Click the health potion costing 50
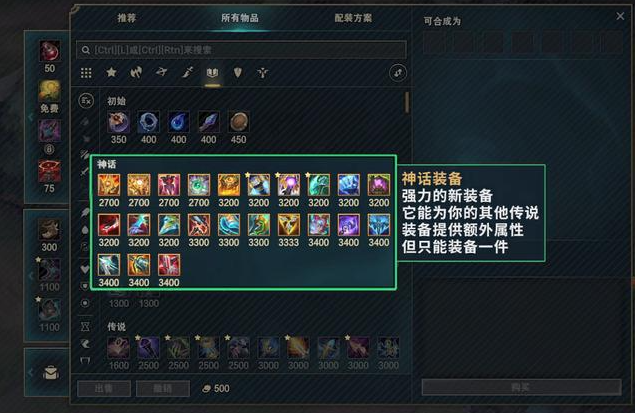The height and width of the screenshot is (413, 635). (49, 51)
